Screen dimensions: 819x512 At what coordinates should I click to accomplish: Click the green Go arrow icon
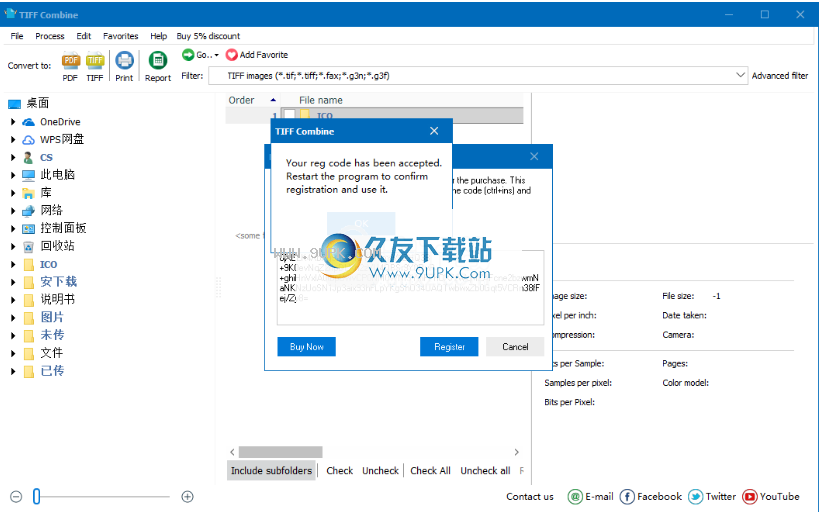tap(188, 54)
